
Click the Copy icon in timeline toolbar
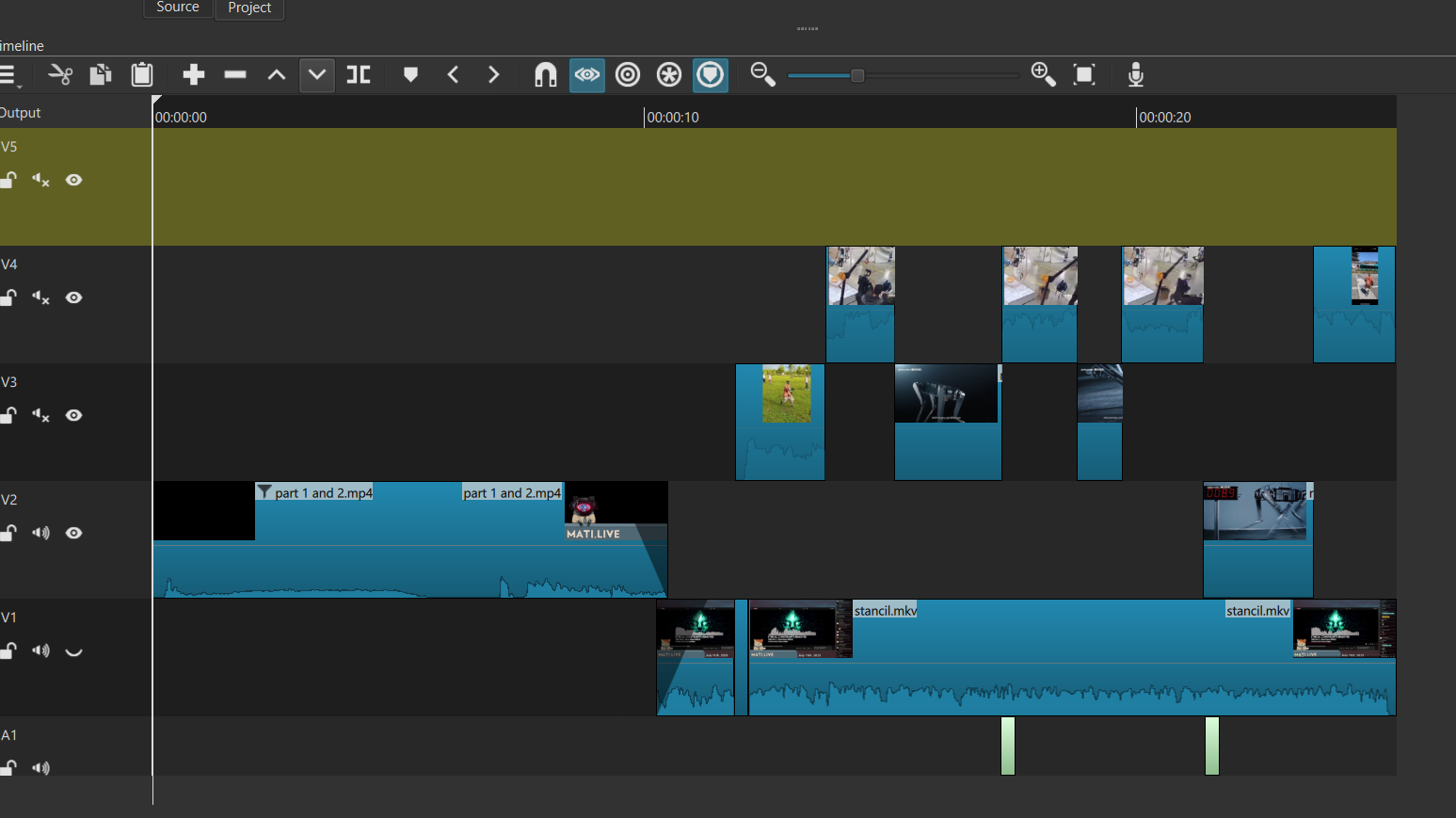pos(101,74)
